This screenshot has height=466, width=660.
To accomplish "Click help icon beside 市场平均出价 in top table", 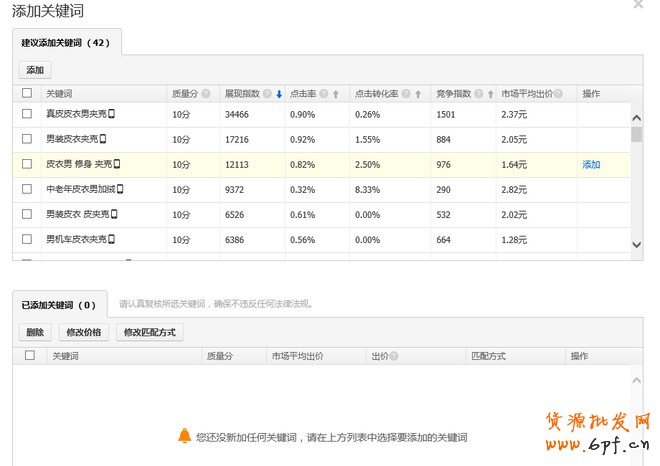I will (557, 94).
